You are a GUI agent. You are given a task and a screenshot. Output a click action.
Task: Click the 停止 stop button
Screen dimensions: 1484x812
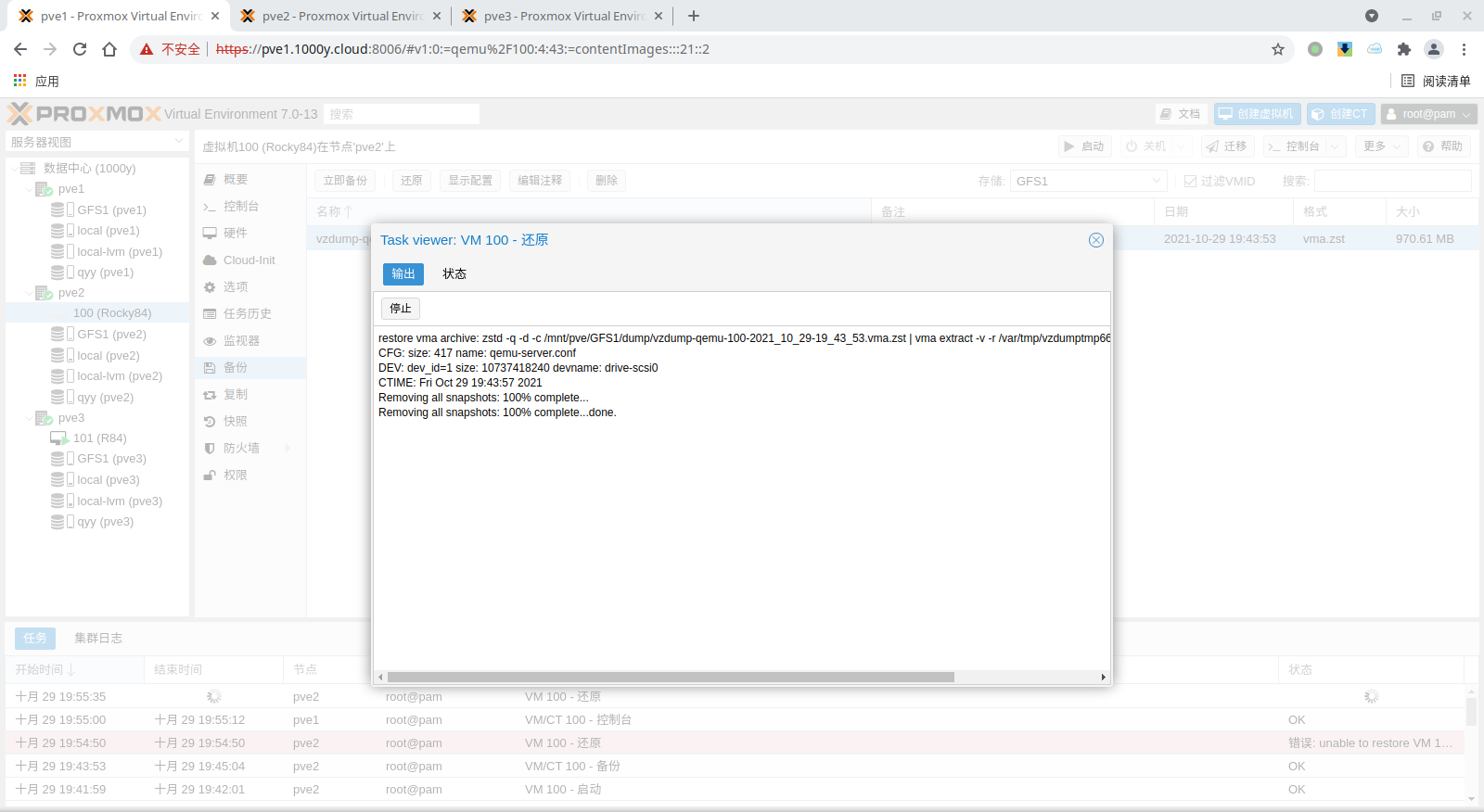[x=401, y=309]
